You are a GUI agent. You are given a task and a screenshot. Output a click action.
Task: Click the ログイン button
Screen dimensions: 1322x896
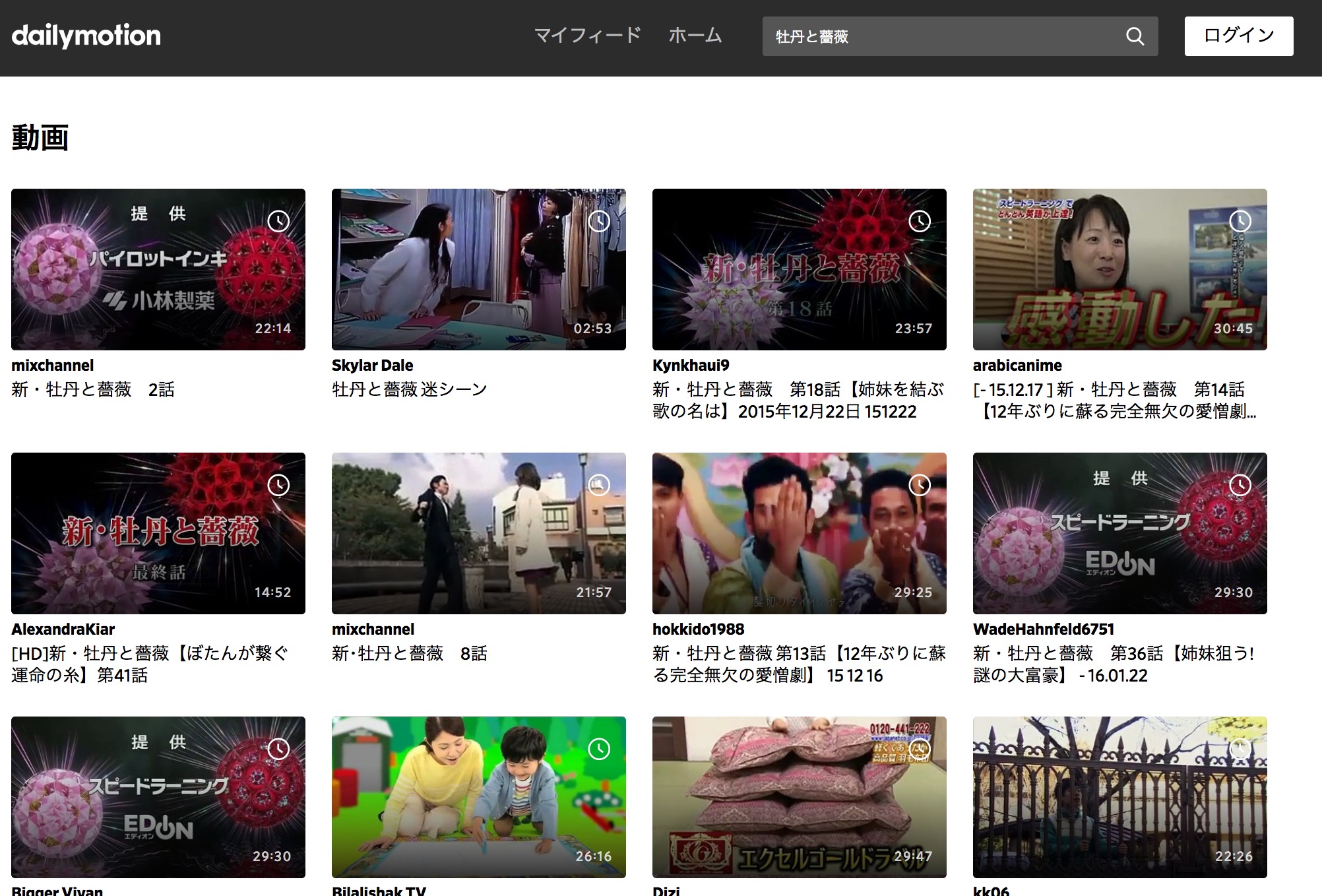click(1239, 36)
